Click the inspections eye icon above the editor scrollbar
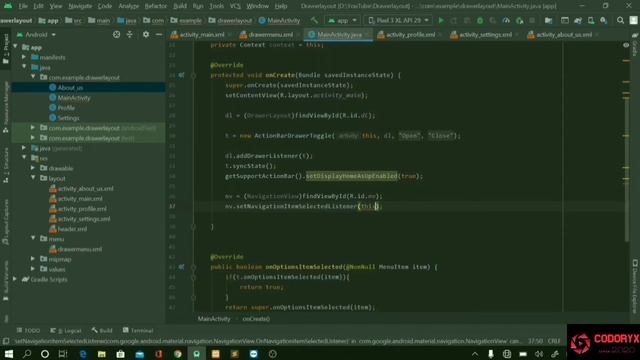Viewport: 640px width, 360px height. [x=626, y=45]
